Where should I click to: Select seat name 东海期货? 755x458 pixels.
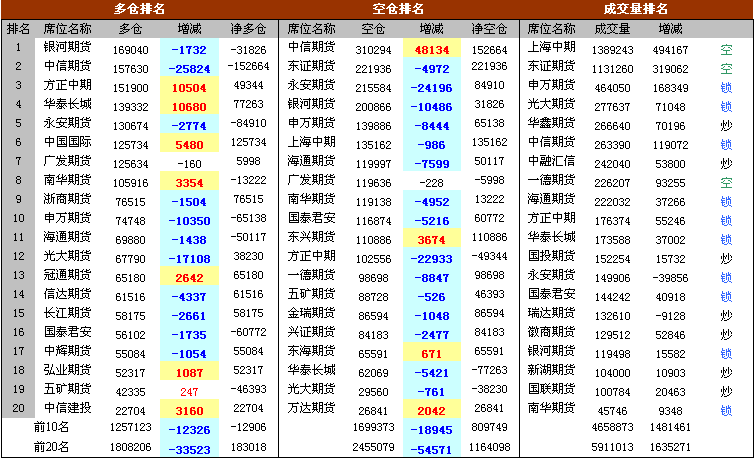click(x=311, y=351)
